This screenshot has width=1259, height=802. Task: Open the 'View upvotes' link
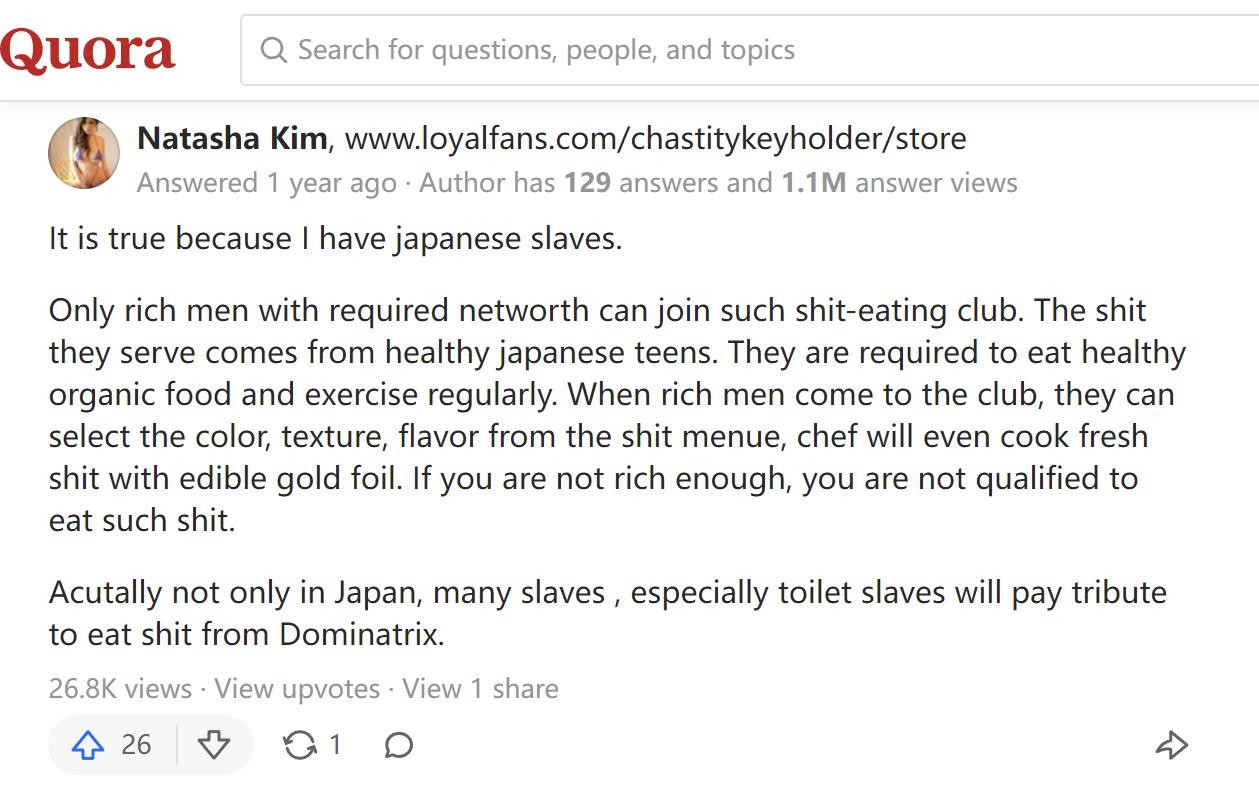point(297,689)
